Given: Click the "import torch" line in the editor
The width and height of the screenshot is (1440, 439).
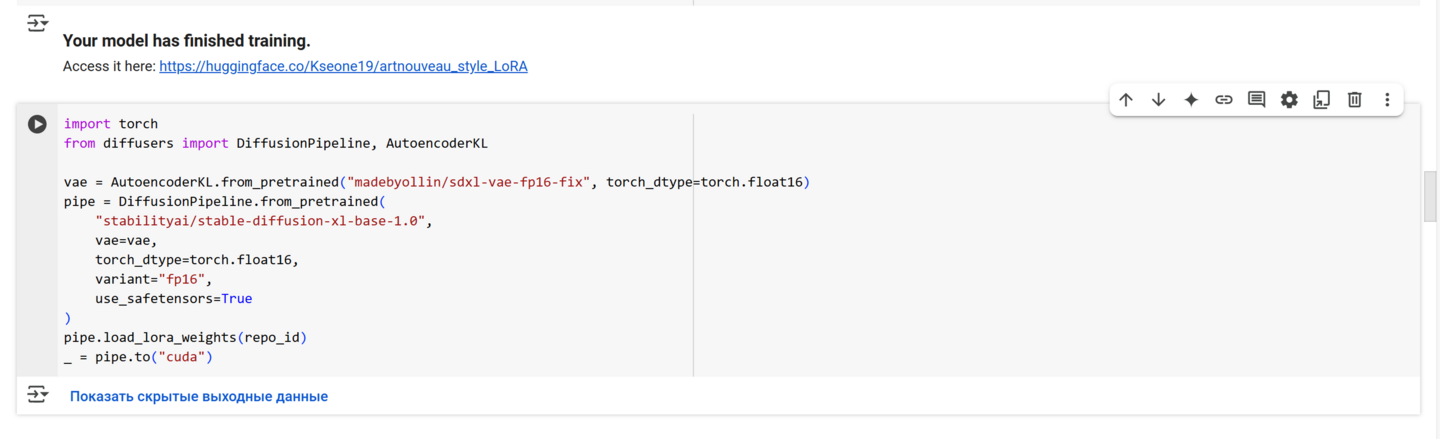Looking at the screenshot, I should click(x=111, y=124).
